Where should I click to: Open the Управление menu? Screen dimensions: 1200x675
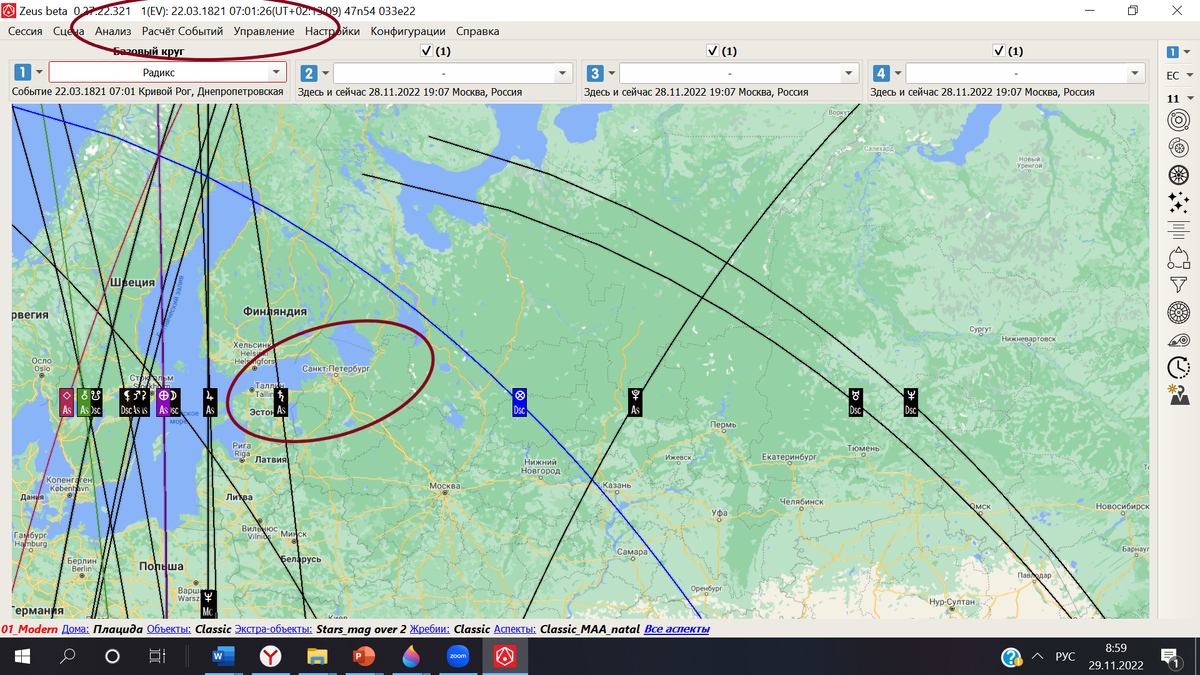click(264, 31)
